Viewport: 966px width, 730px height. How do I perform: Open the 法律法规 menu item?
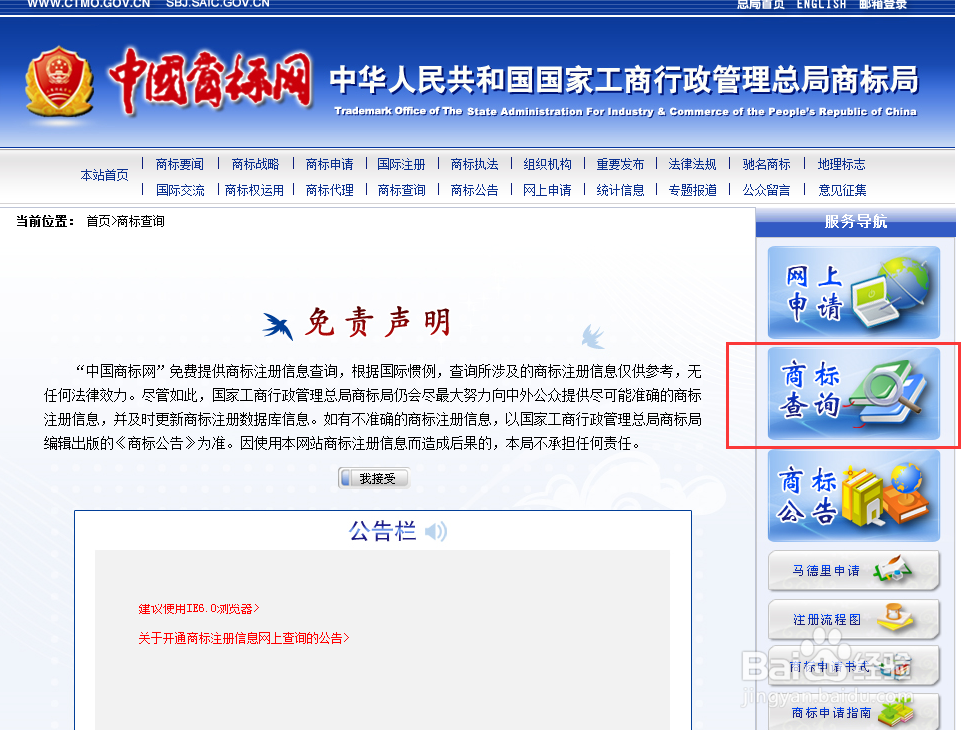[692, 164]
